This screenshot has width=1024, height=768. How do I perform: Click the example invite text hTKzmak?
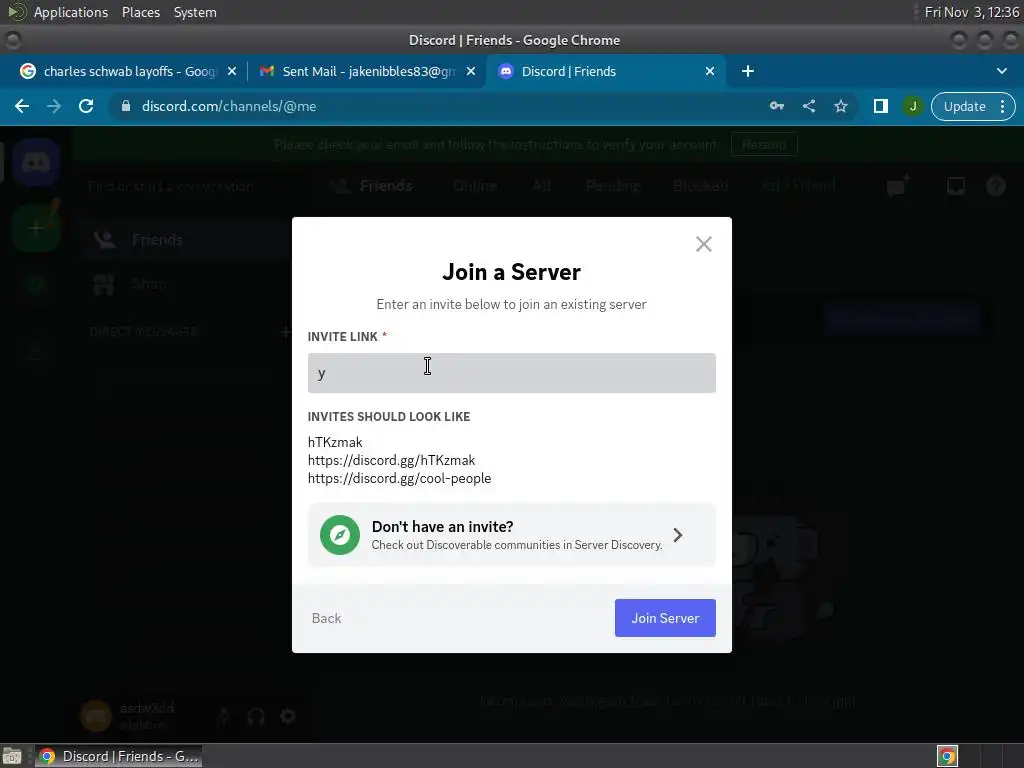[x=334, y=442]
